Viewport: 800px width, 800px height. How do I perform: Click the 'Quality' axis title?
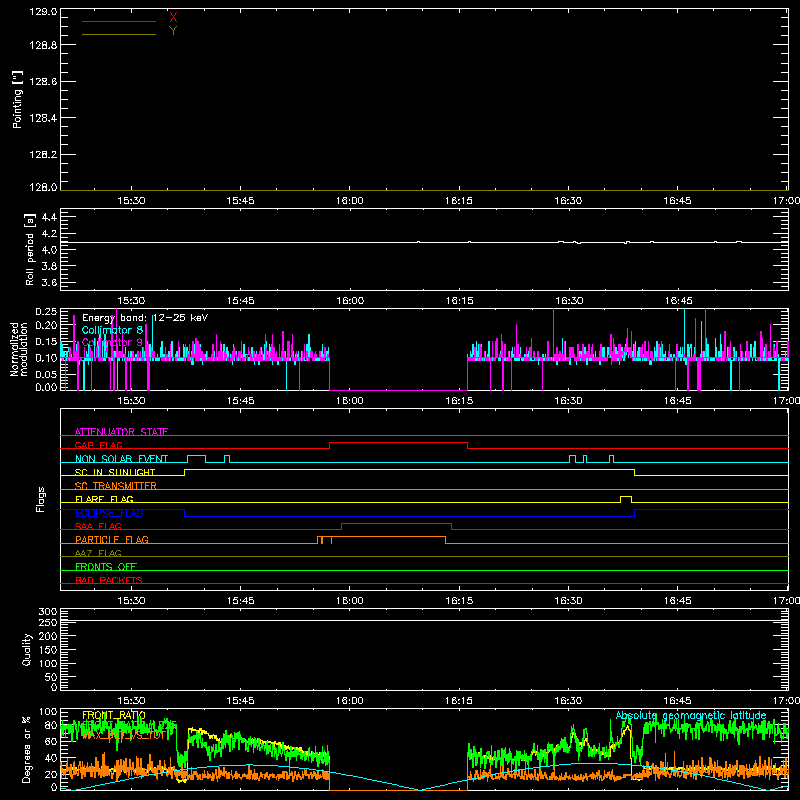[27, 649]
